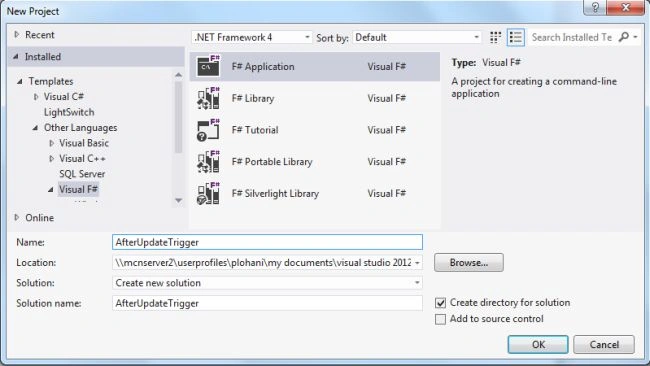Select SQL Server in templates tree
This screenshot has height=366, width=650.
[x=82, y=174]
